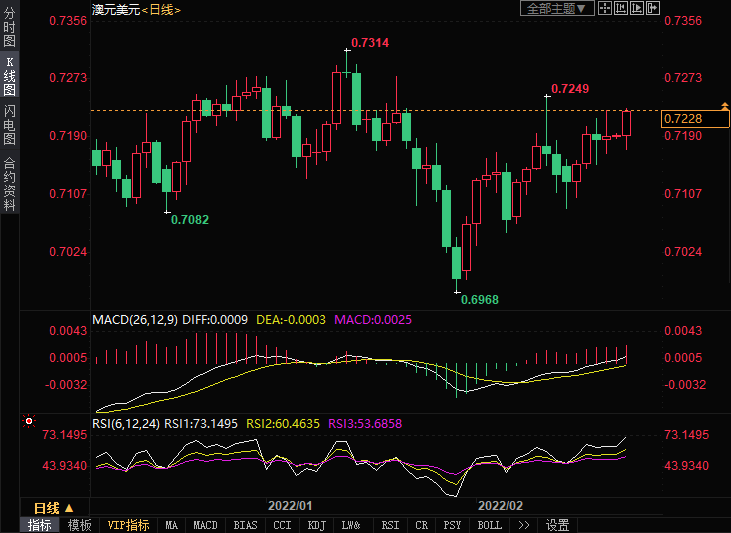Enable the BOLL indicator in bottom bar
Image resolution: width=731 pixels, height=533 pixels.
[489, 525]
